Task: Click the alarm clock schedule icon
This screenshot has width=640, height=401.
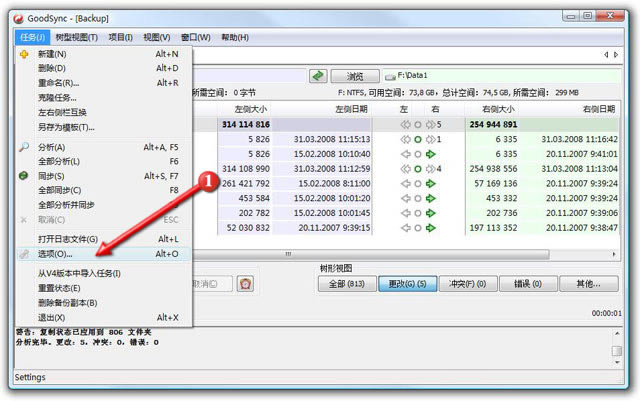Action: [245, 284]
